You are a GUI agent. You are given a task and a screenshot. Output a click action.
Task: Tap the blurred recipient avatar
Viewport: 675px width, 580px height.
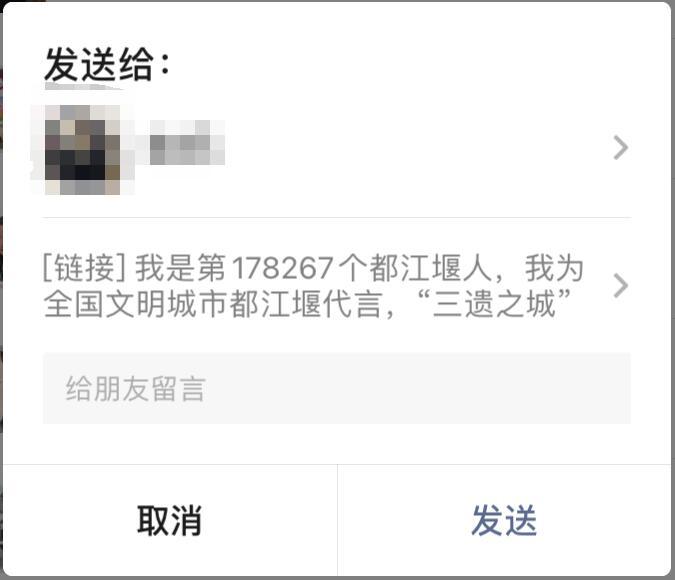pyautogui.click(x=82, y=149)
